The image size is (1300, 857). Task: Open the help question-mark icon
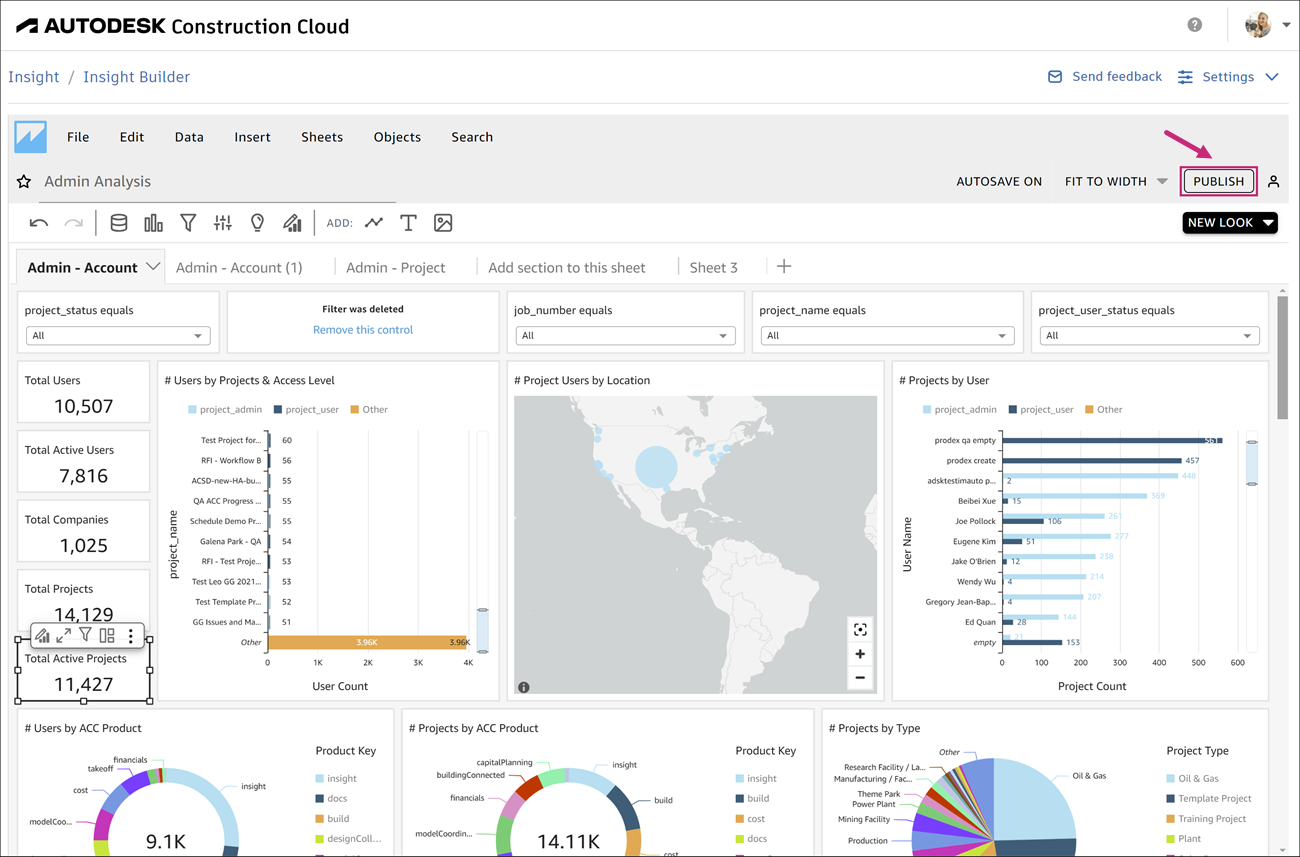1195,25
